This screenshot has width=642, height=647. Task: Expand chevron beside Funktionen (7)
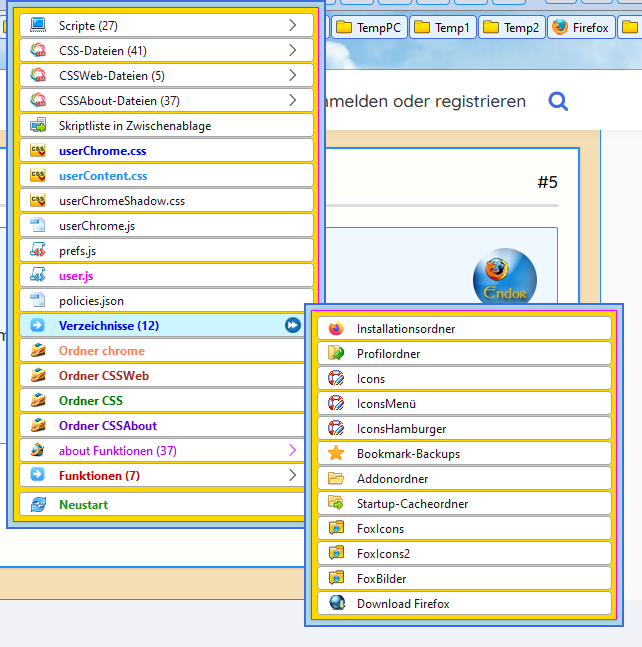[293, 475]
